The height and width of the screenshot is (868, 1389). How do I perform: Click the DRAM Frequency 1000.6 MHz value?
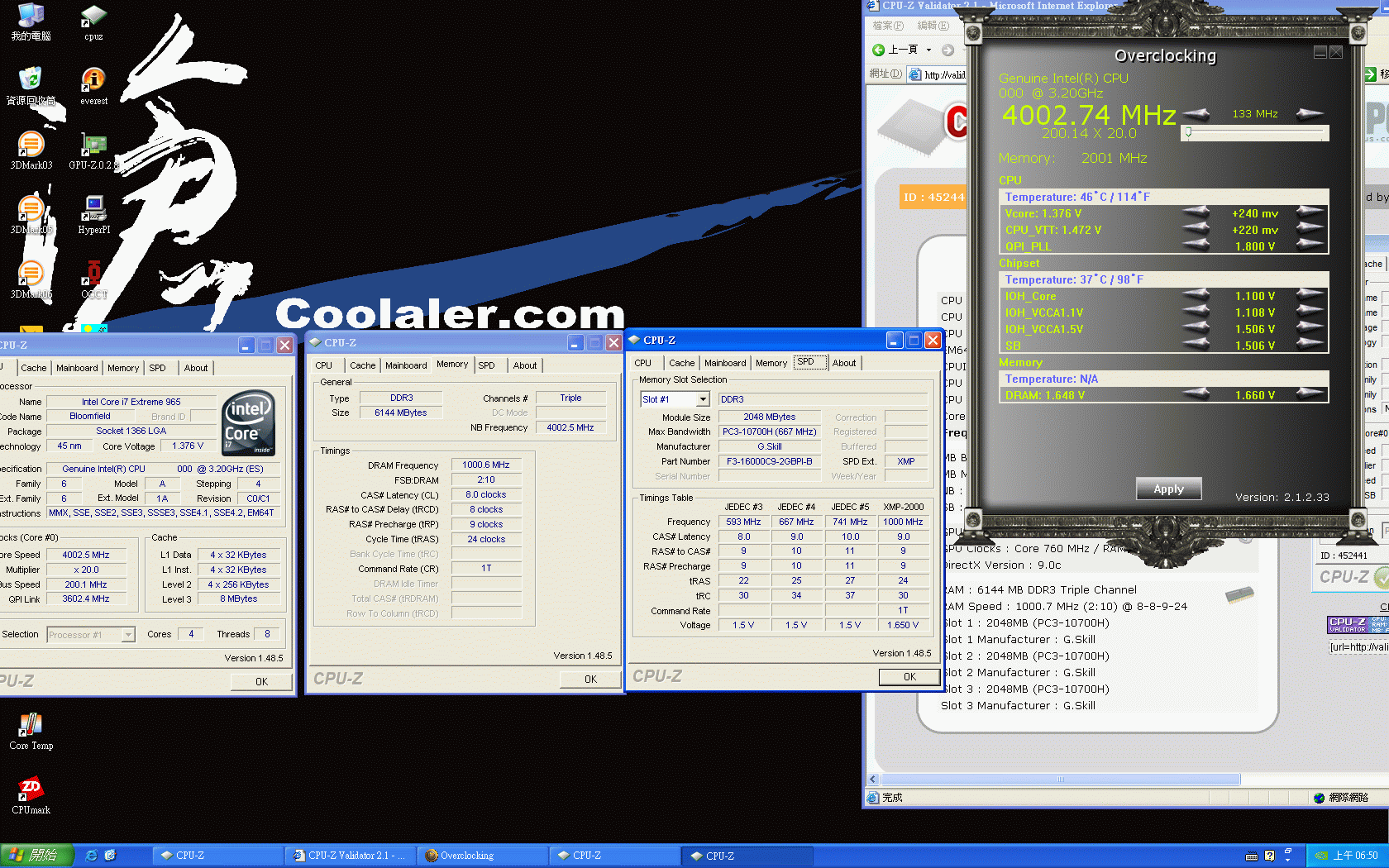486,465
